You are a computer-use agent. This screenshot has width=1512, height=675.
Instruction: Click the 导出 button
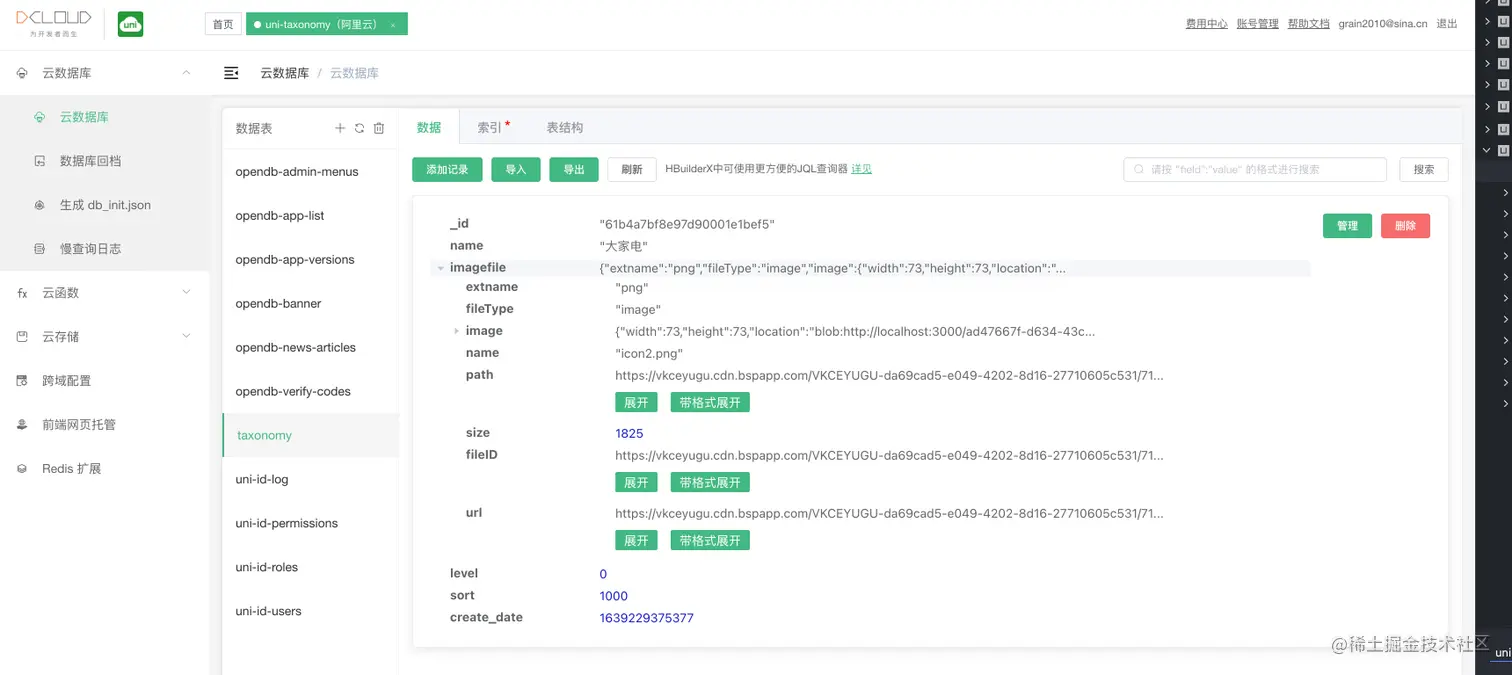coord(574,170)
